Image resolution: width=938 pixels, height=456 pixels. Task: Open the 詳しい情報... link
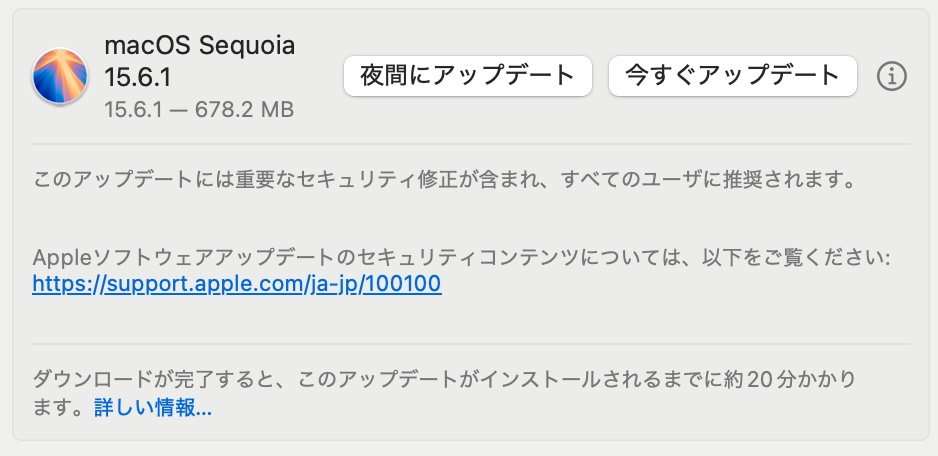pyautogui.click(x=153, y=408)
